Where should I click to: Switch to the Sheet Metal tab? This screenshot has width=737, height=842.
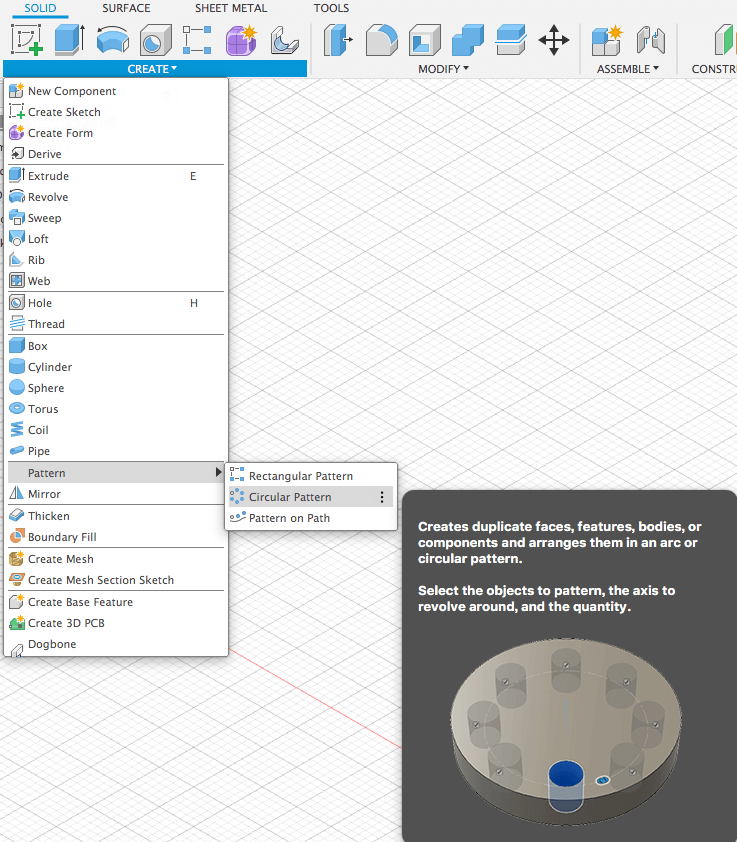click(231, 8)
